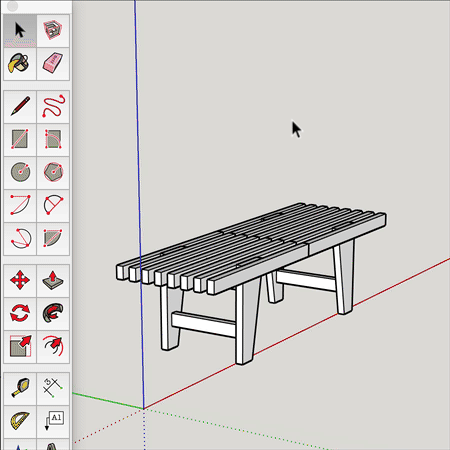Choose the Make Component tool

pos(53,30)
